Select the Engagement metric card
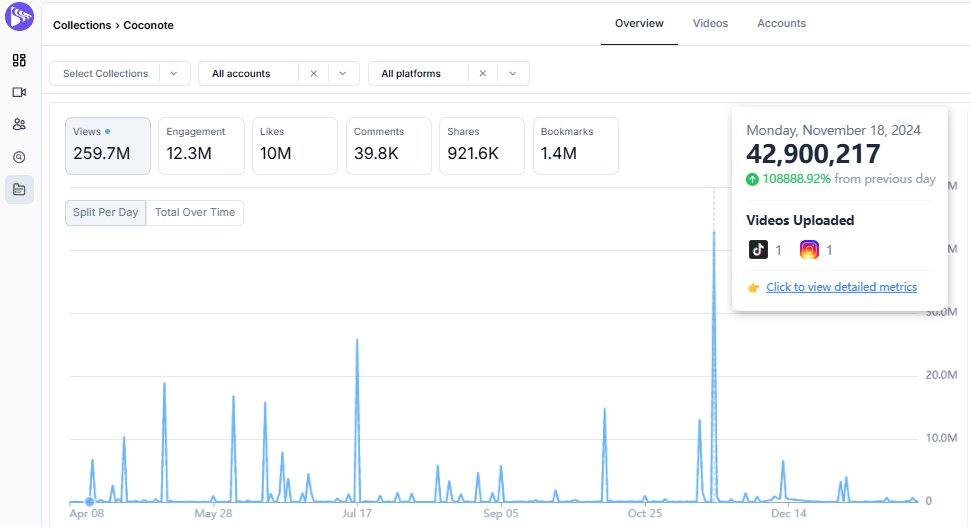The height and width of the screenshot is (527, 971). point(201,146)
